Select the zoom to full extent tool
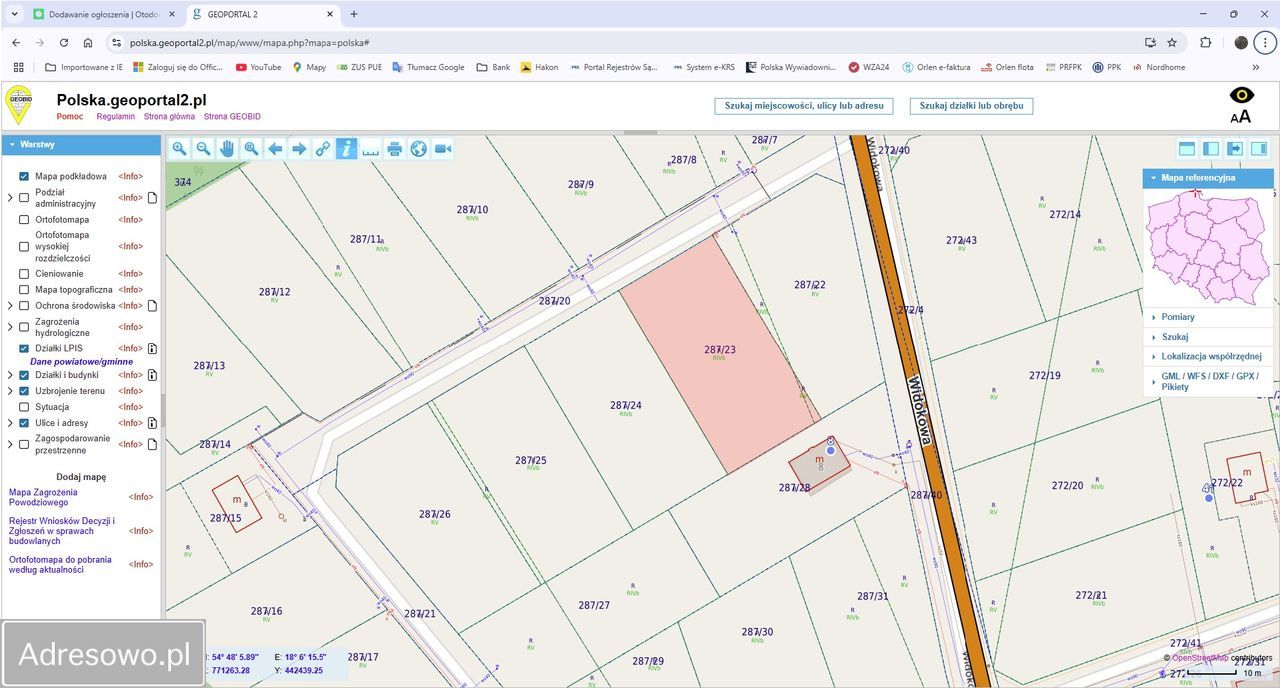The height and width of the screenshot is (688, 1280). point(251,149)
